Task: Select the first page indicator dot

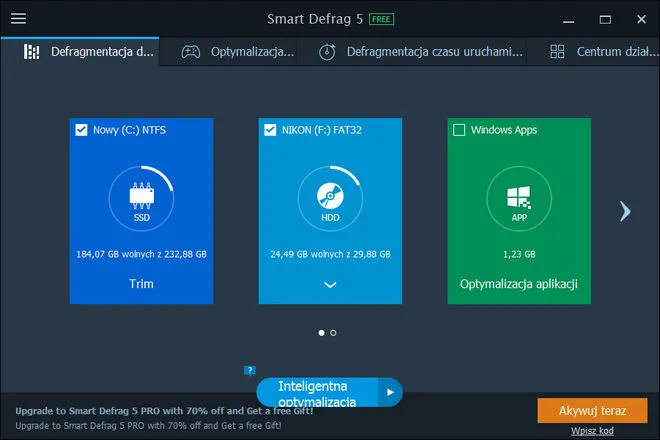Action: coord(322,333)
